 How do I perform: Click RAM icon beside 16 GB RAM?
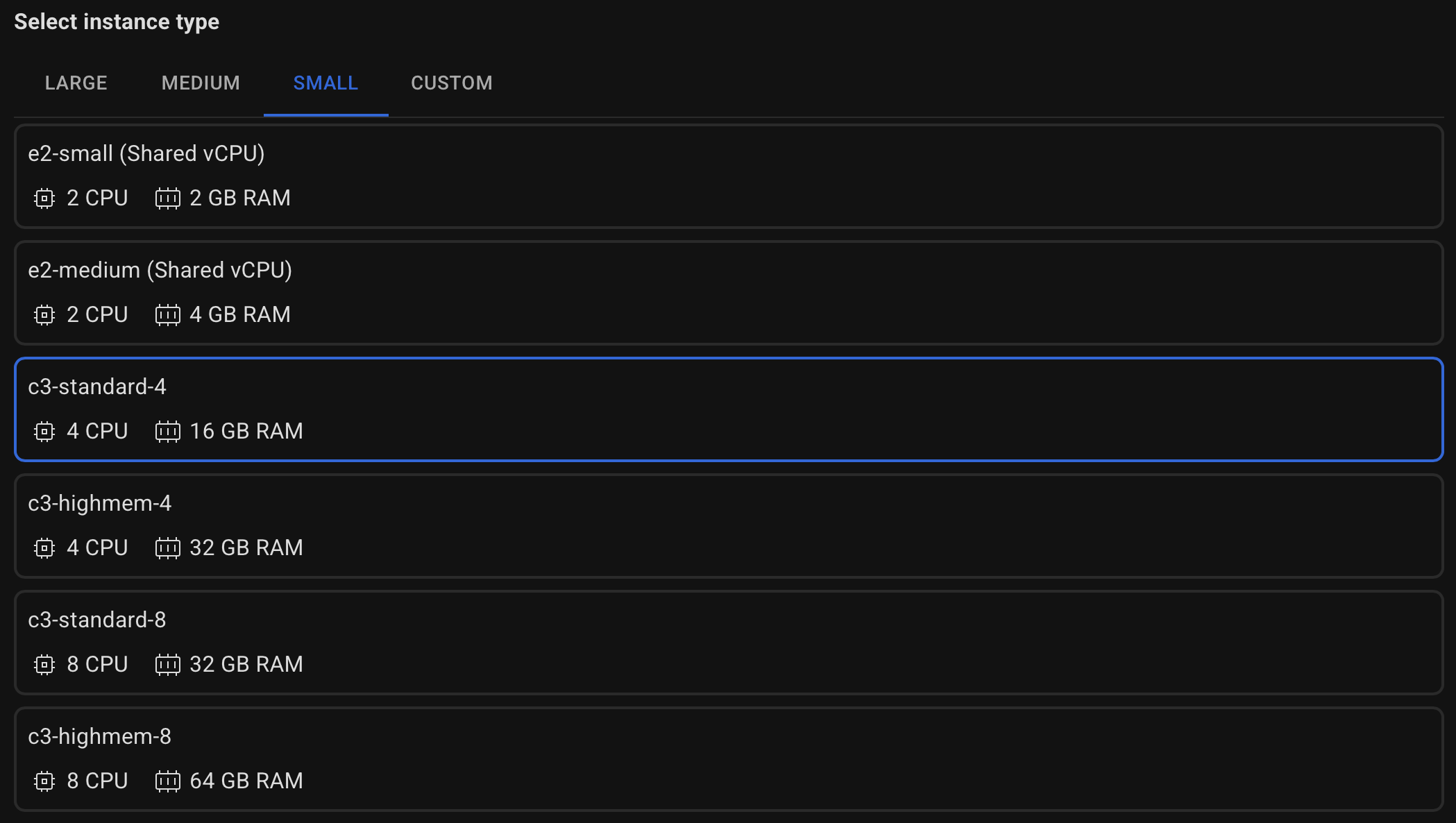click(x=167, y=432)
